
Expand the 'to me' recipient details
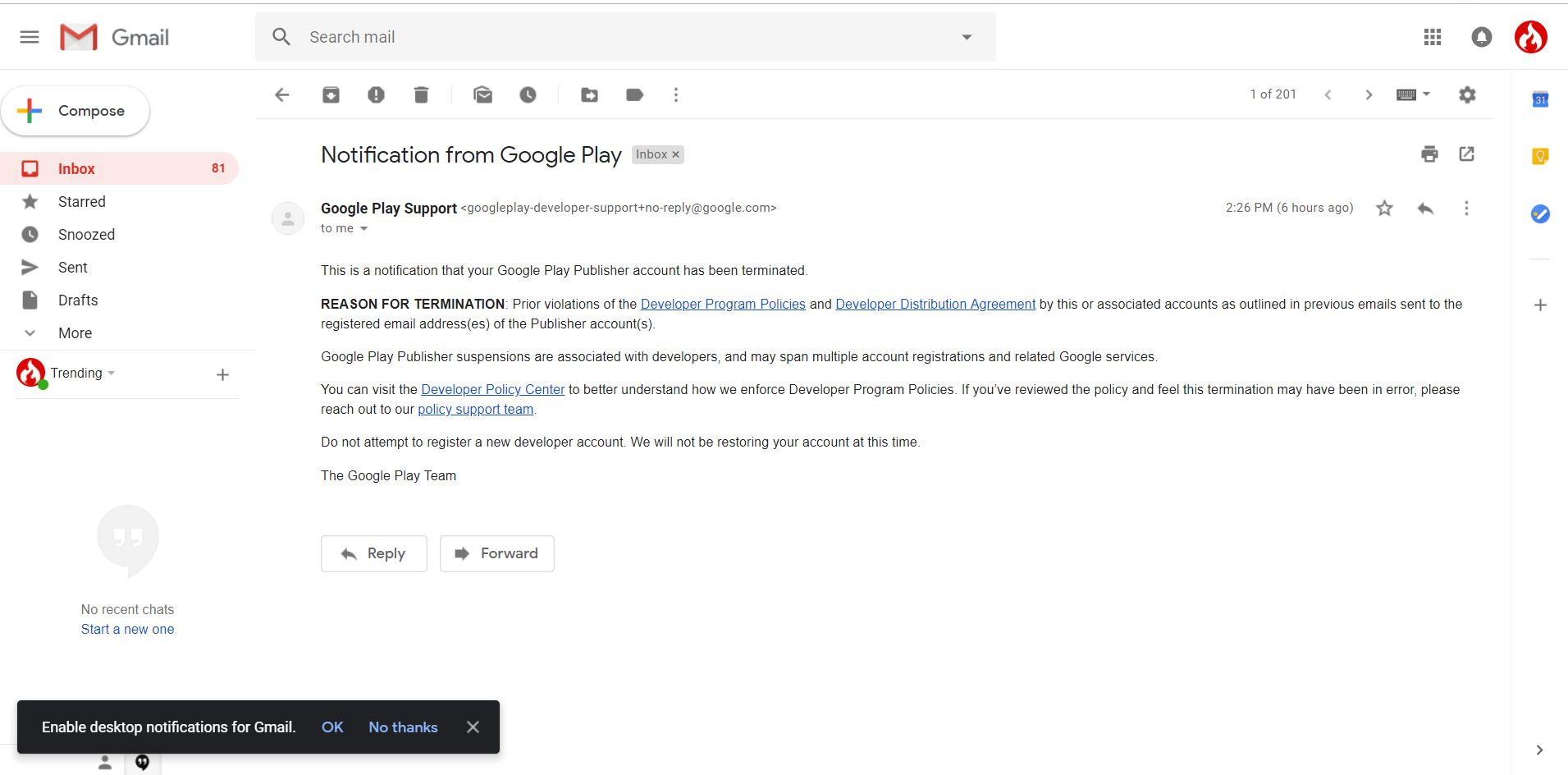coord(363,229)
